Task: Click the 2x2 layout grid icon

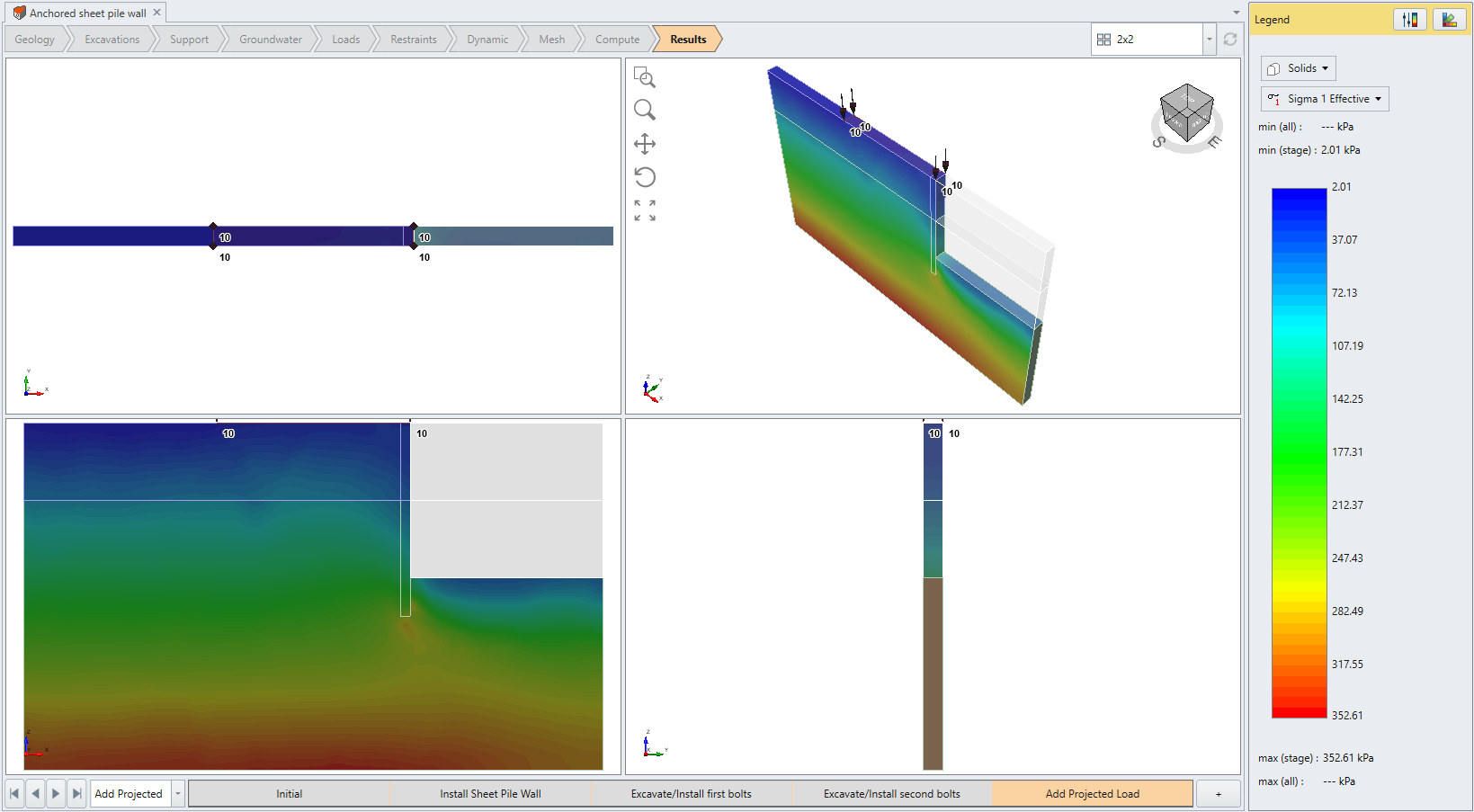Action: [x=1103, y=40]
